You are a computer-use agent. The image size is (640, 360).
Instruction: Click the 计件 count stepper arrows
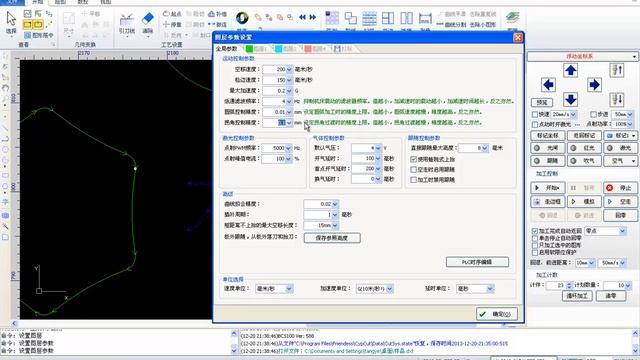(x=569, y=285)
